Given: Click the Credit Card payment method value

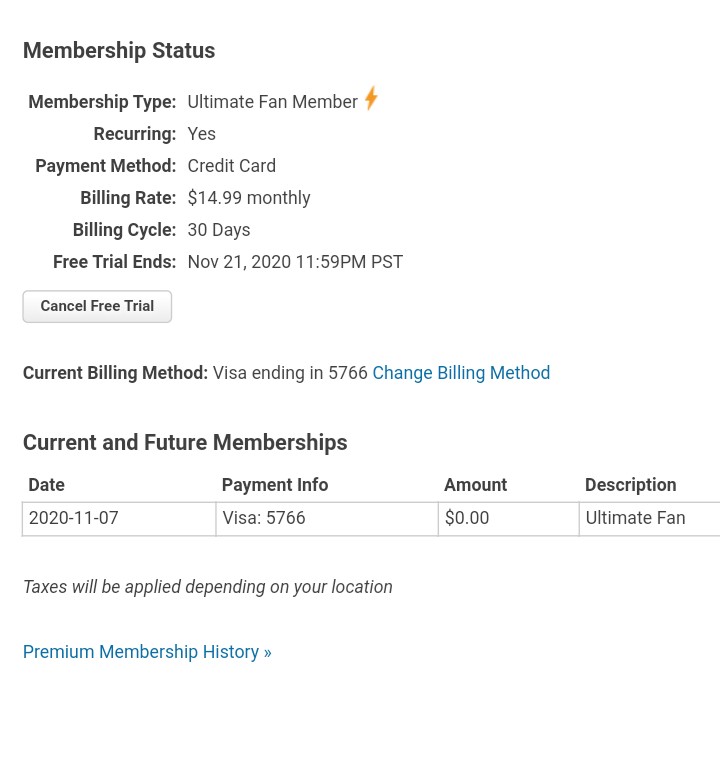Looking at the screenshot, I should pyautogui.click(x=232, y=166).
